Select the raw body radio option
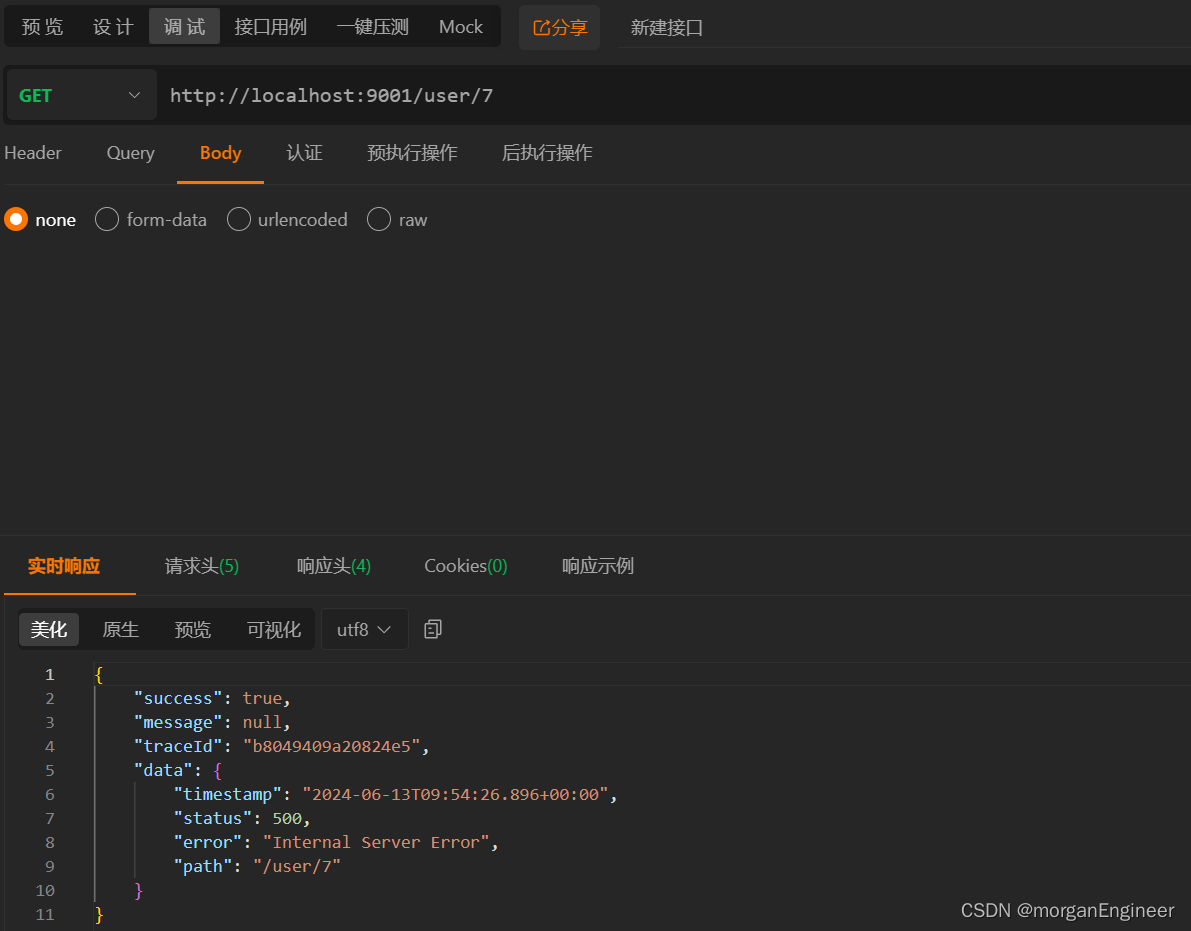This screenshot has height=931, width=1191. pos(379,219)
